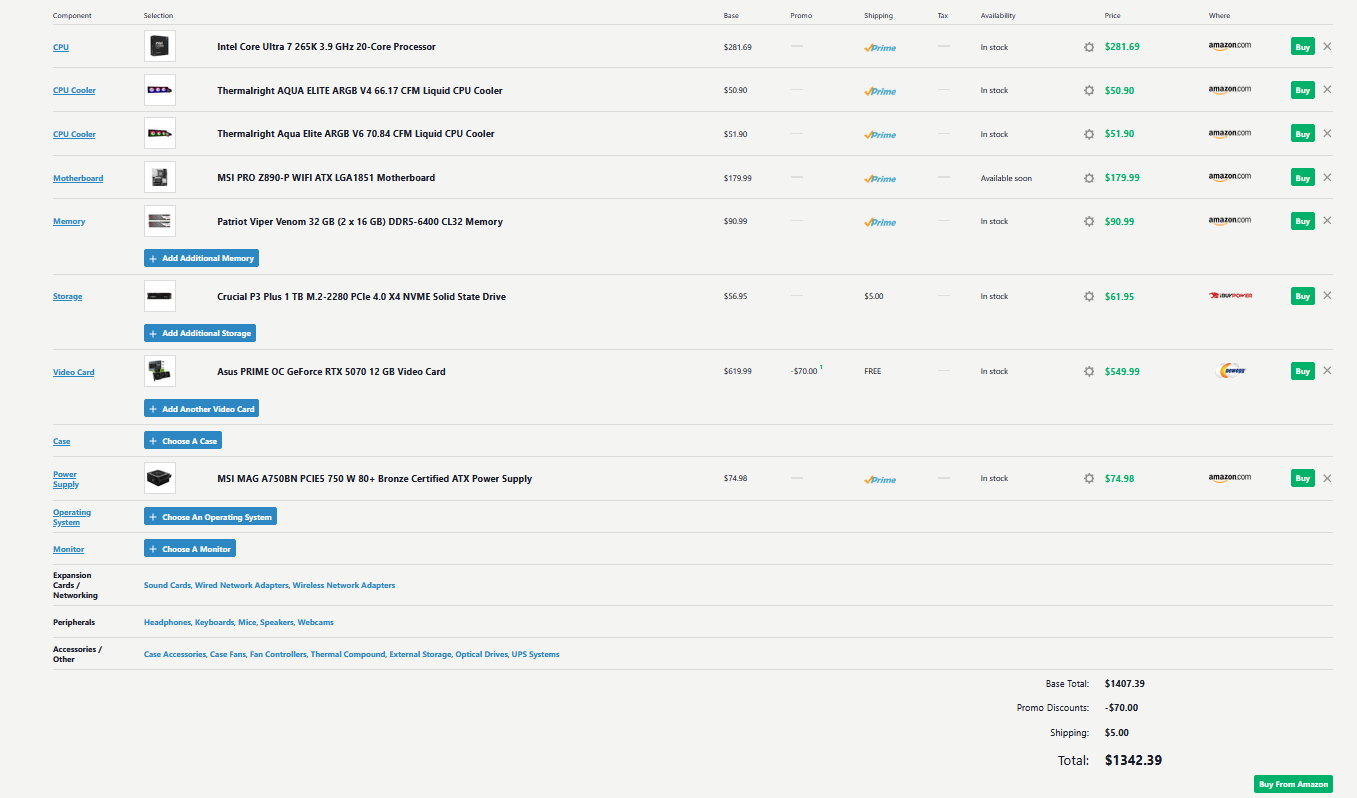
Task: Open the Operating System component link
Action: coord(72,517)
